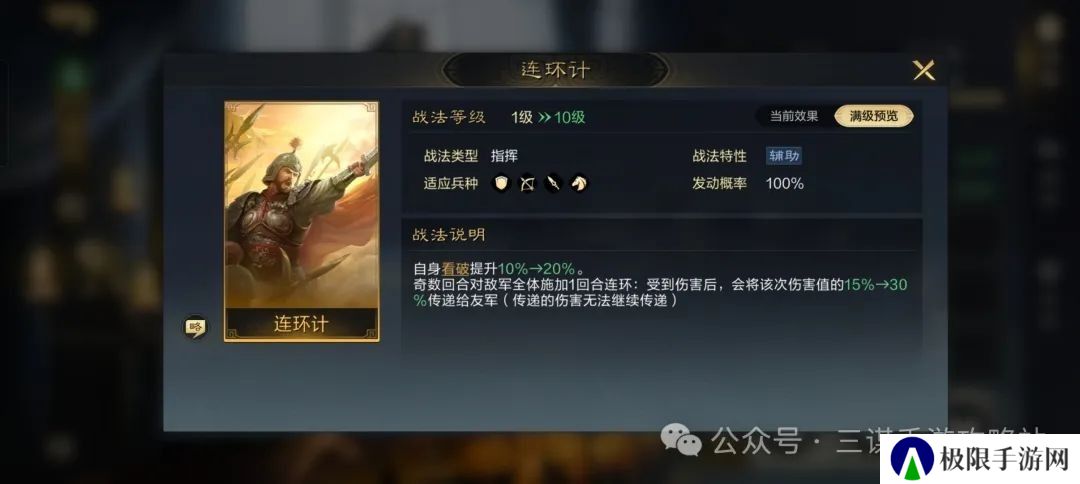The width and height of the screenshot is (1080, 484).
Task: Click the horse cavalry troop icon
Action: (579, 184)
